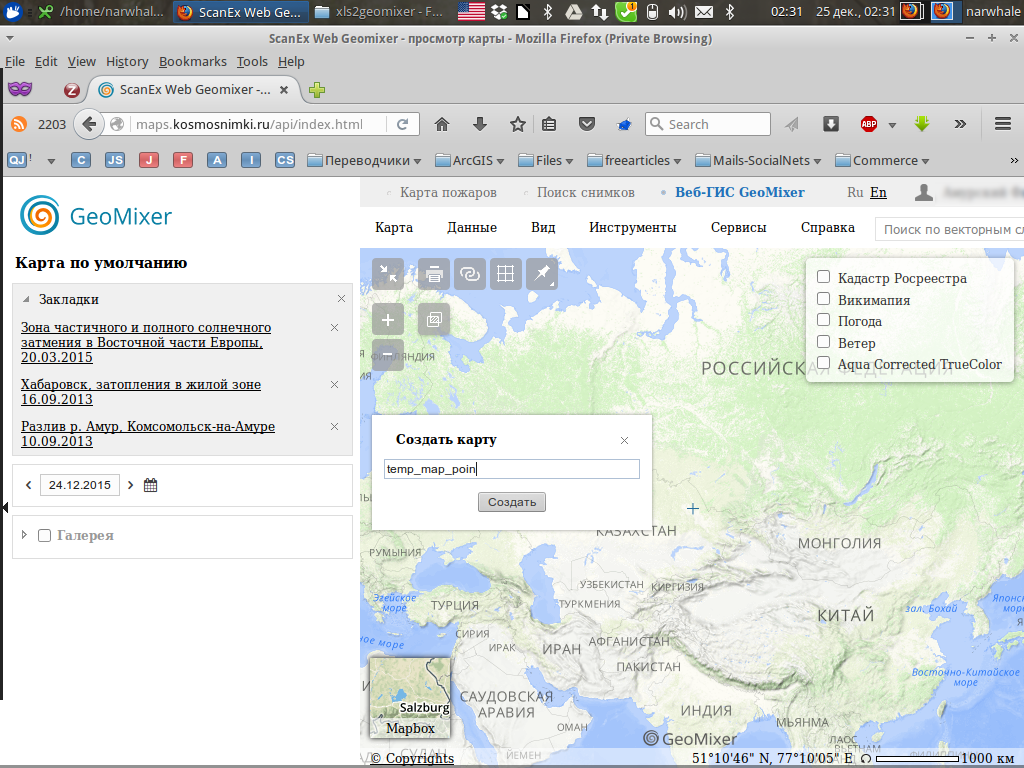Select the pin marker tool
This screenshot has width=1024, height=768.
point(541,273)
